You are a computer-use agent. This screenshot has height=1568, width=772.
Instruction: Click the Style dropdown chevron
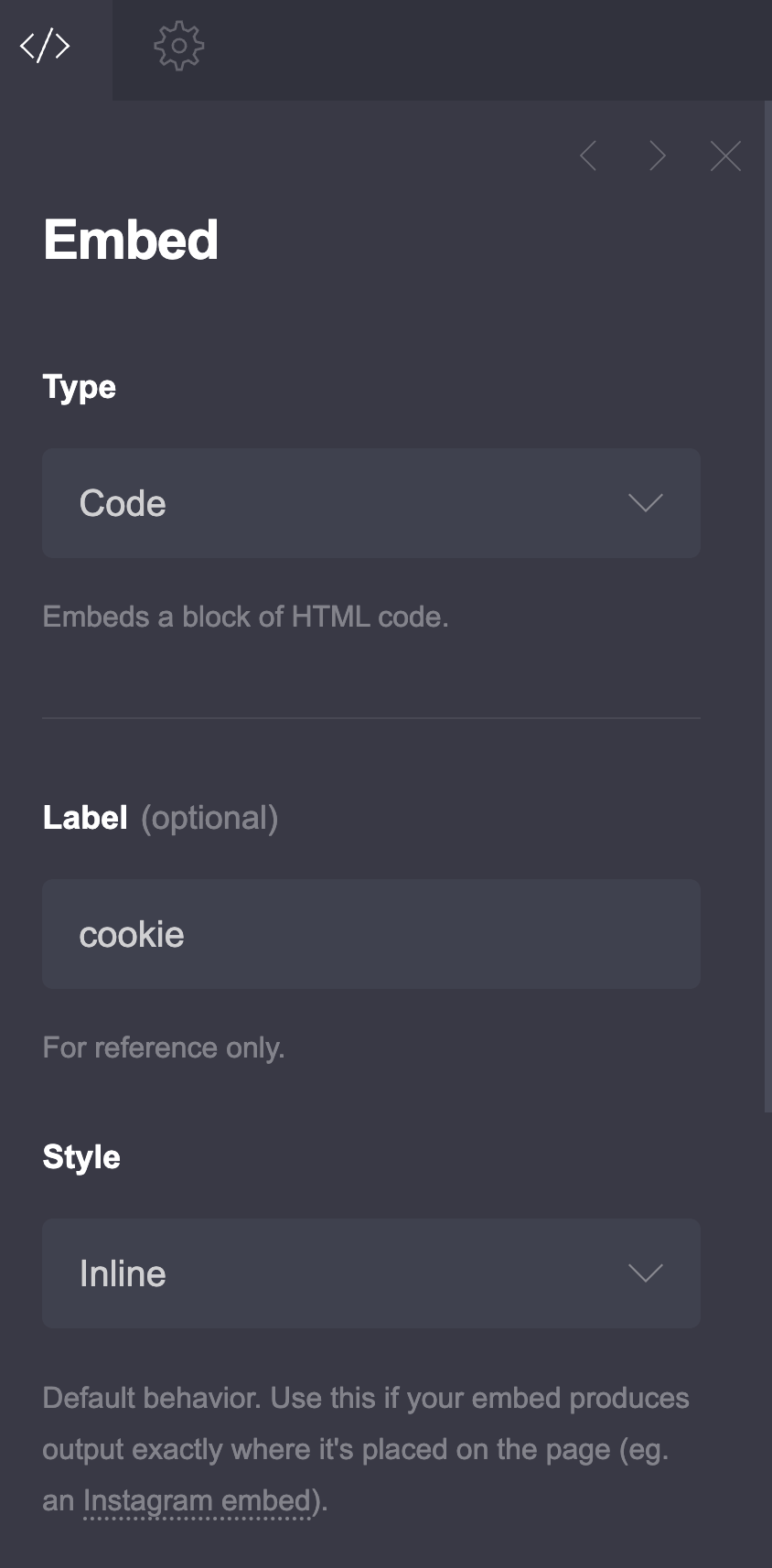(647, 1273)
